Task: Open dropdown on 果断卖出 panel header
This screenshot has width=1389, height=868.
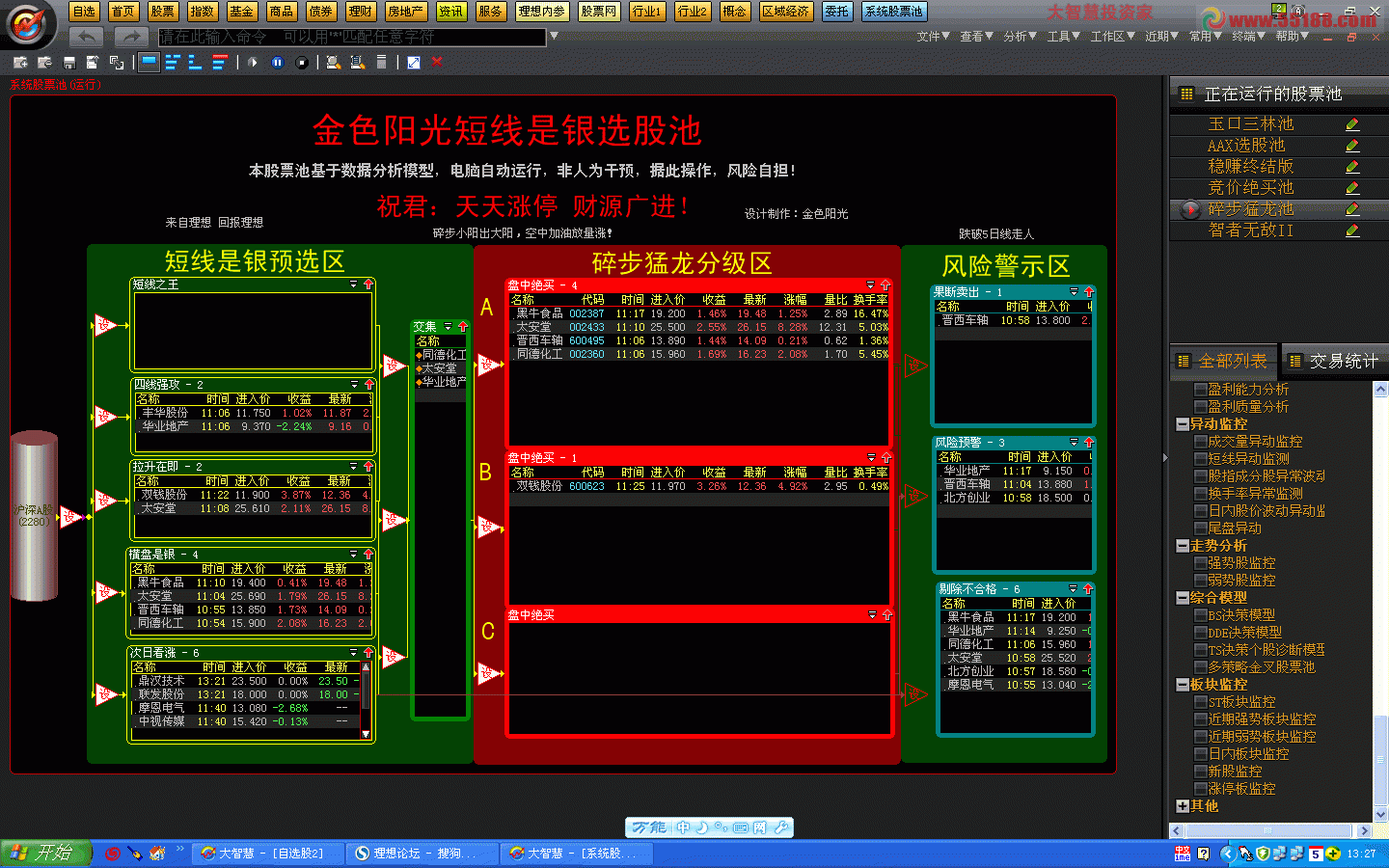Action: click(1074, 292)
